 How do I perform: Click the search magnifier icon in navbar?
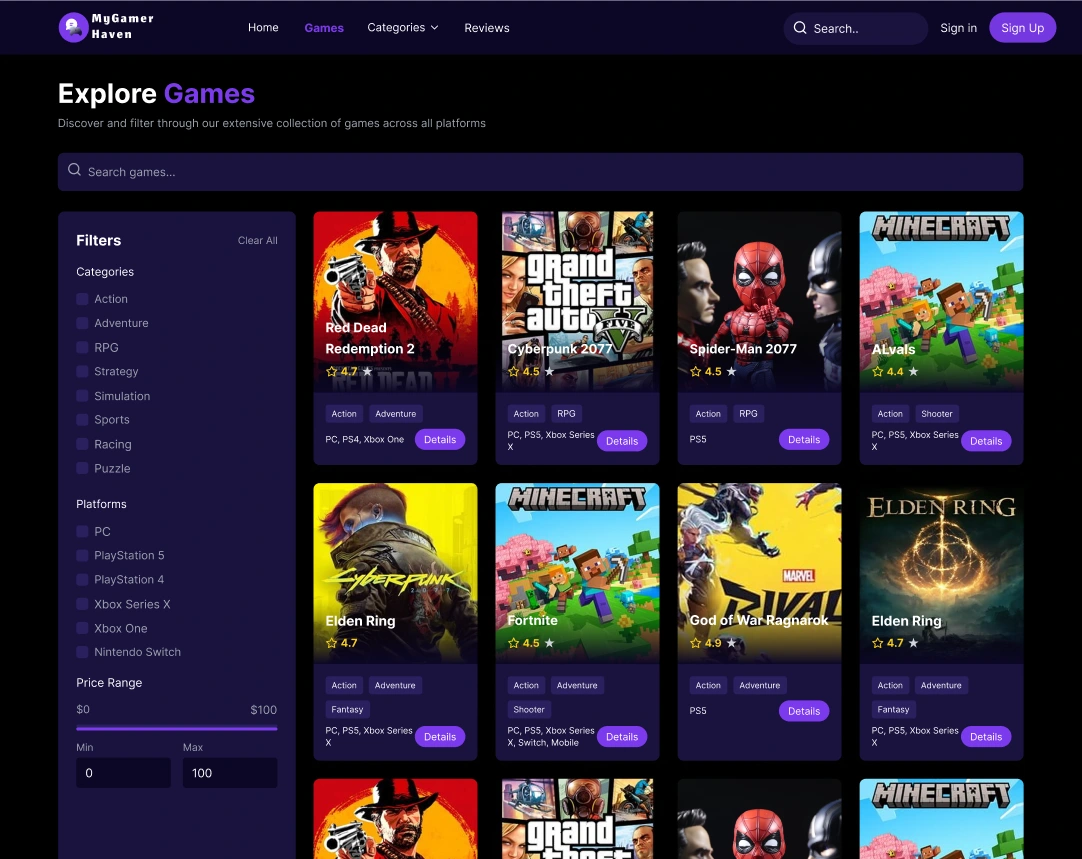[800, 28]
